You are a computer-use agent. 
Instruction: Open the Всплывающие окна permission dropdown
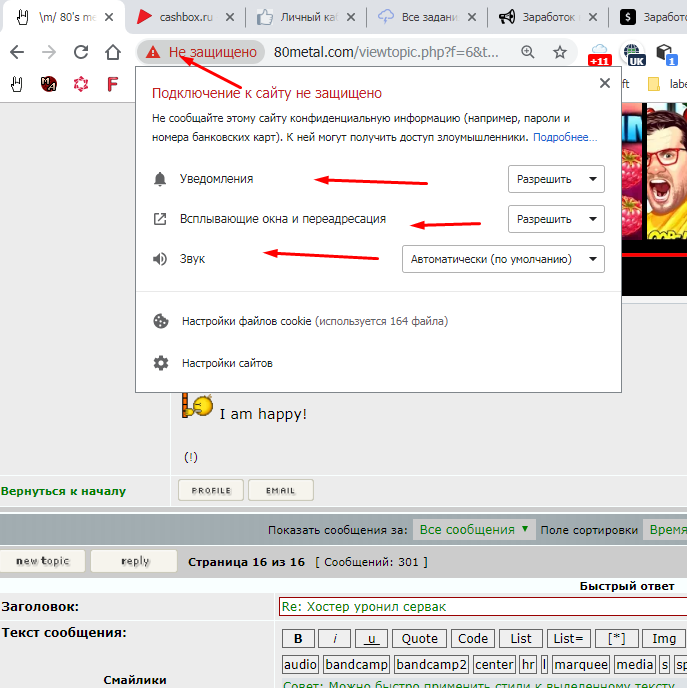556,219
